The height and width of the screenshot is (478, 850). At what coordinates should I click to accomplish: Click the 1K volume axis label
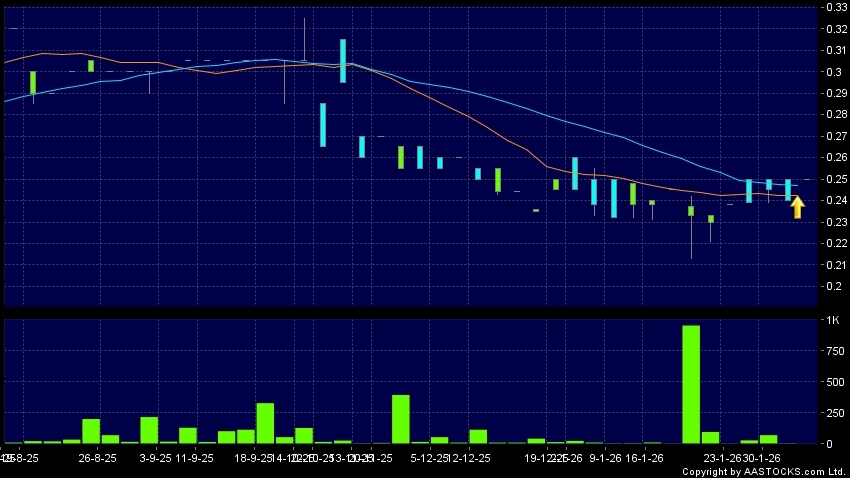tap(831, 320)
